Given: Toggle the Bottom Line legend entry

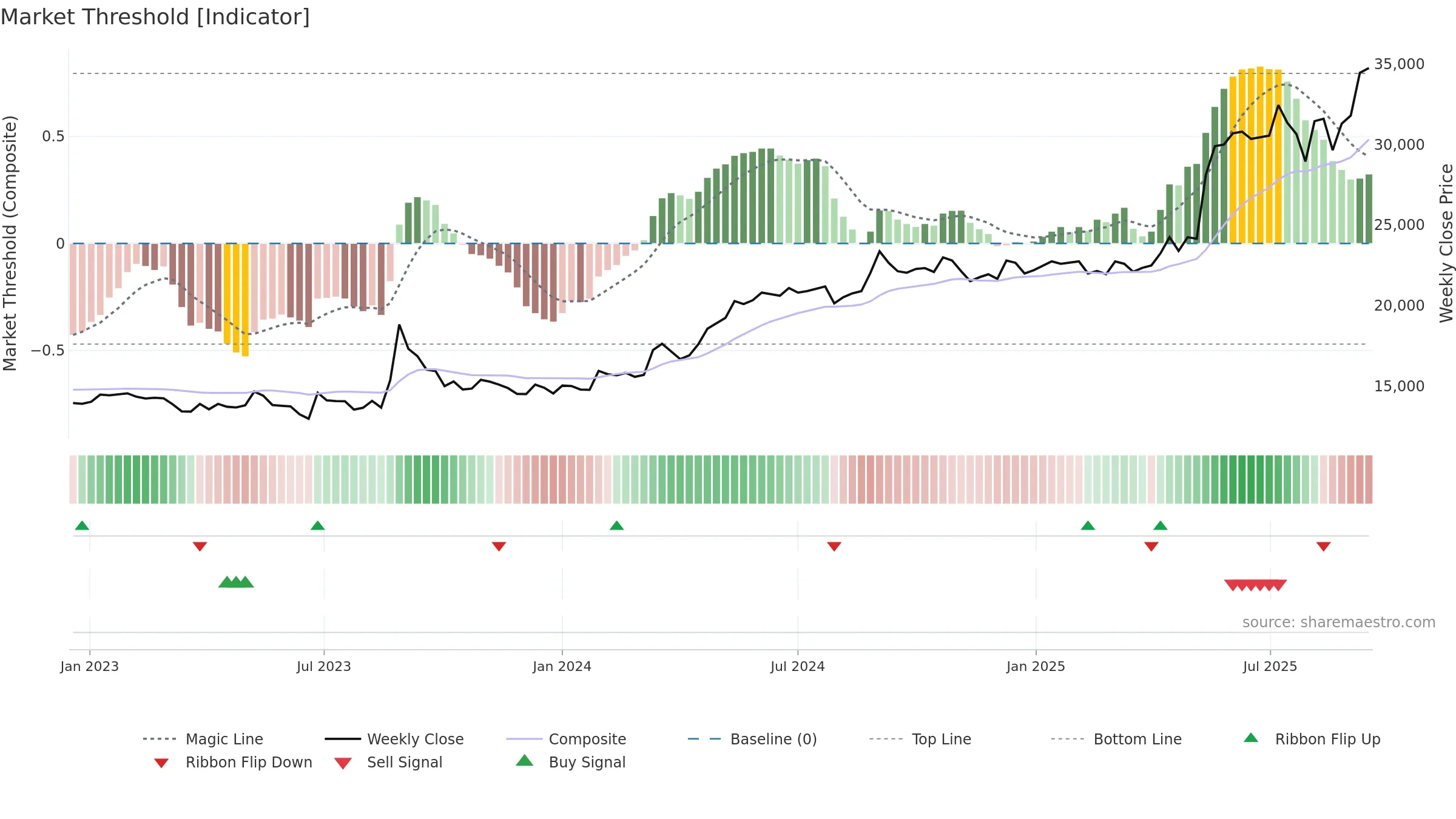Looking at the screenshot, I should [1116, 739].
